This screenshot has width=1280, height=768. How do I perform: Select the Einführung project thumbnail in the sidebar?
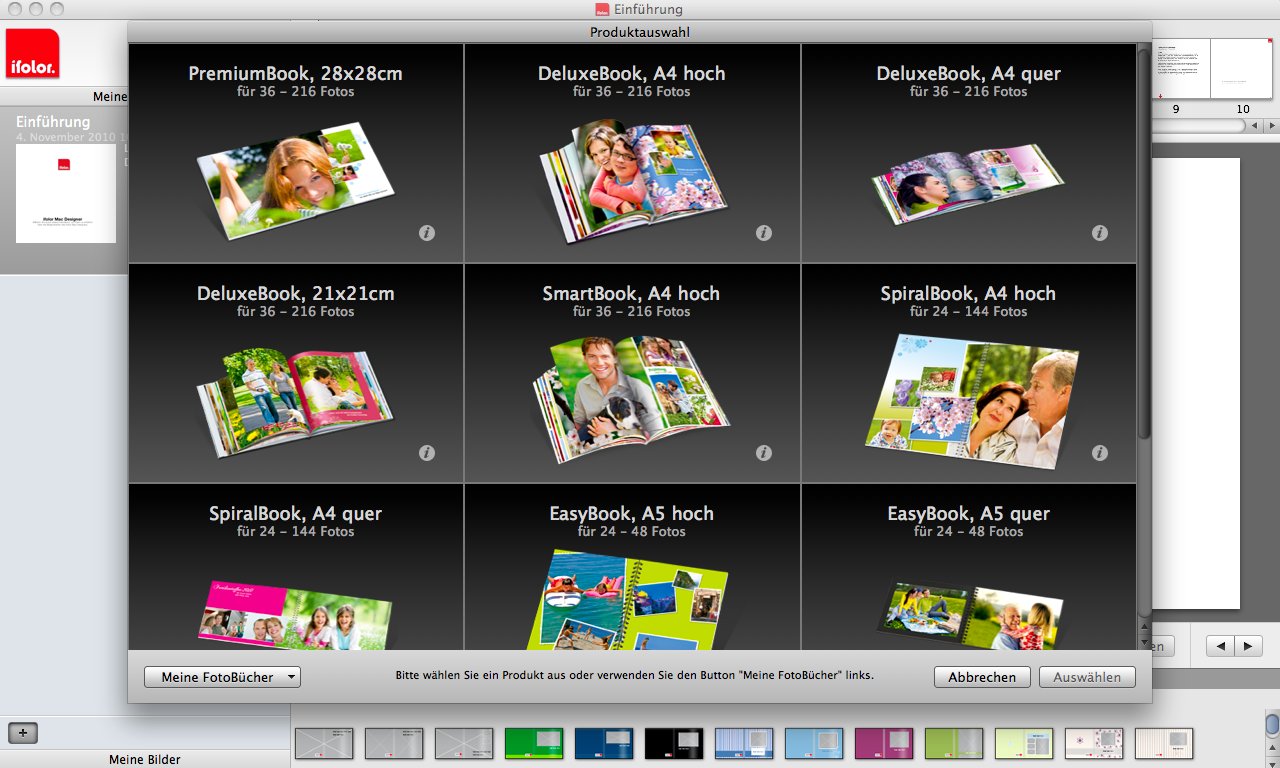click(66, 193)
